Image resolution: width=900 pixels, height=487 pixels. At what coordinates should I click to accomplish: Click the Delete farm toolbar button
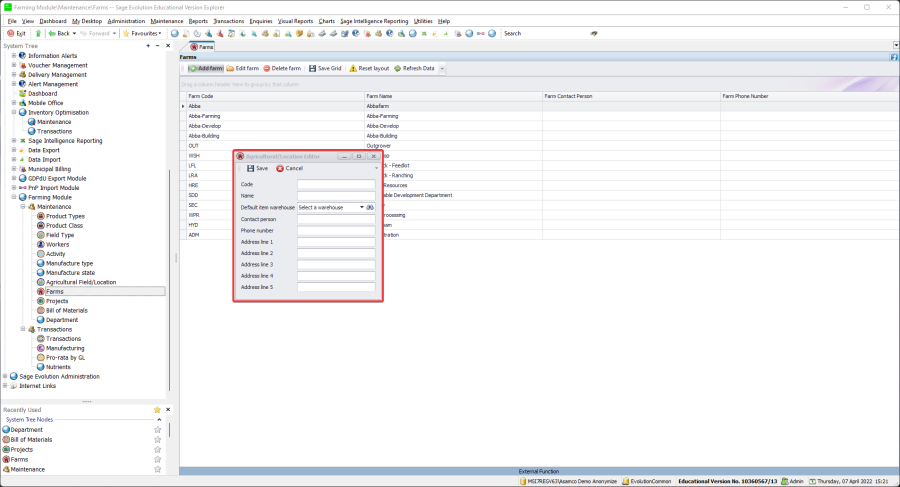pos(281,68)
